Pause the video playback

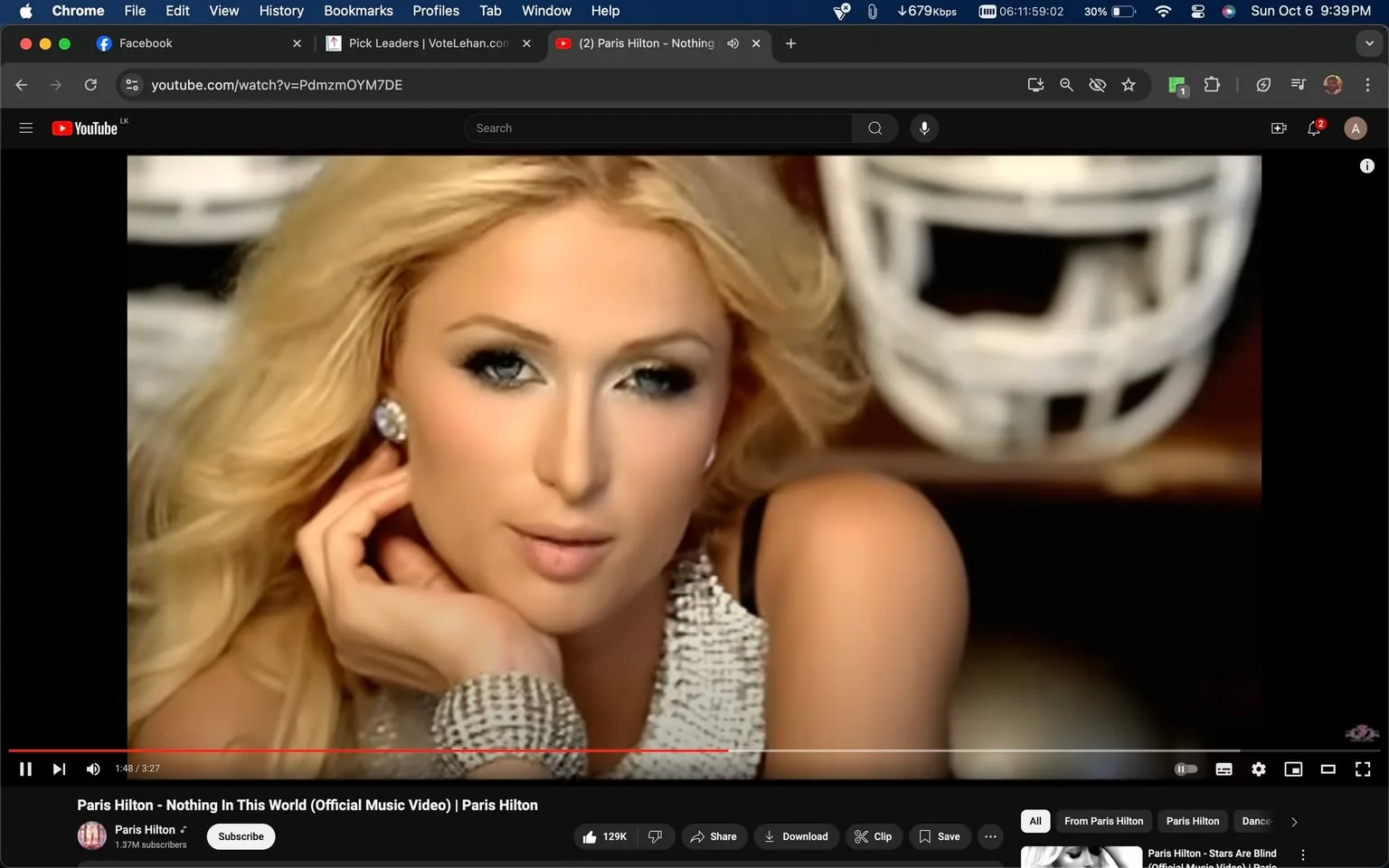tap(25, 769)
